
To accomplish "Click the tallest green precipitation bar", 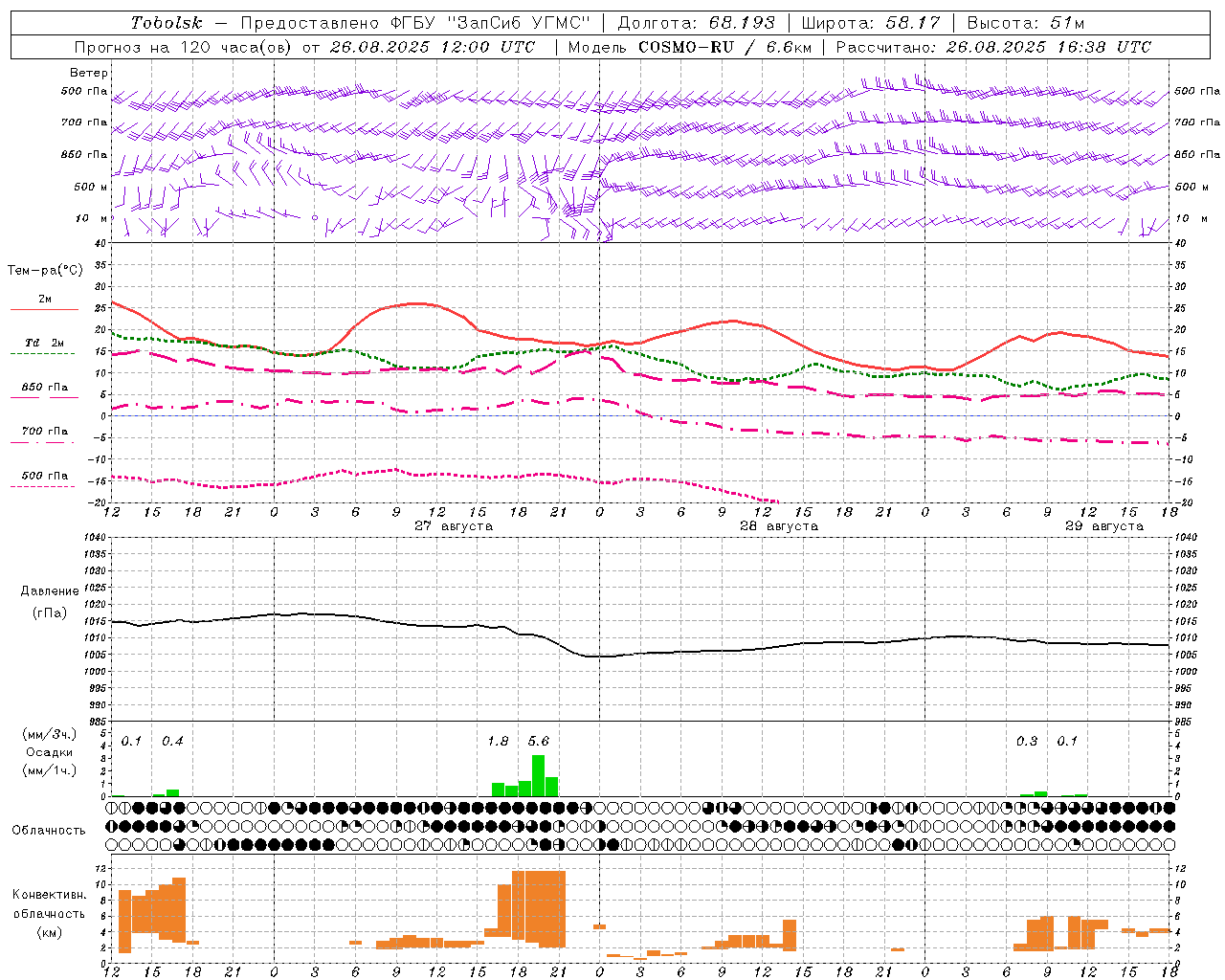I will pyautogui.click(x=538, y=776).
